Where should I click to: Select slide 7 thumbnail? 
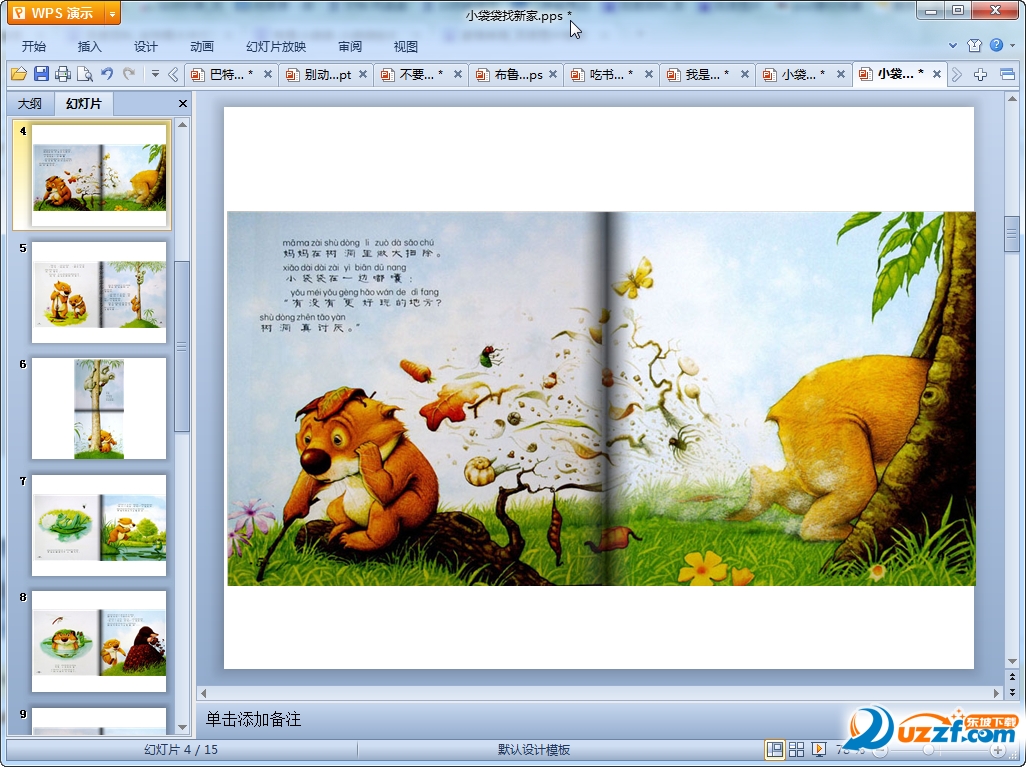(99, 525)
